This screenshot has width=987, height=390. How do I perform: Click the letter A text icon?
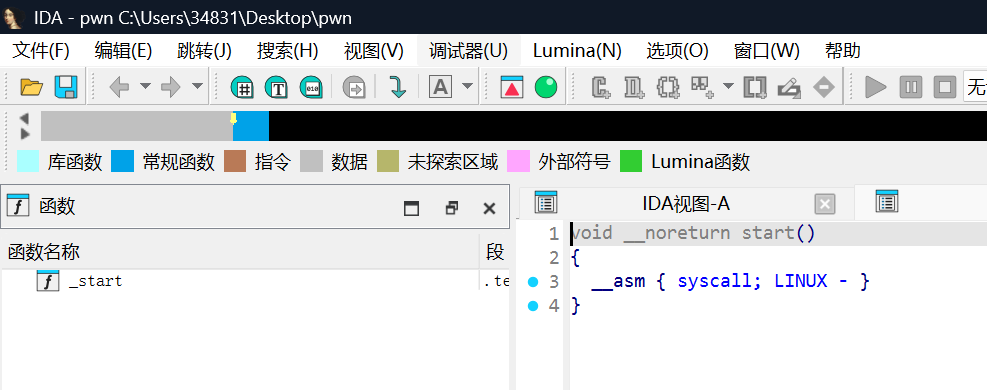(x=441, y=87)
